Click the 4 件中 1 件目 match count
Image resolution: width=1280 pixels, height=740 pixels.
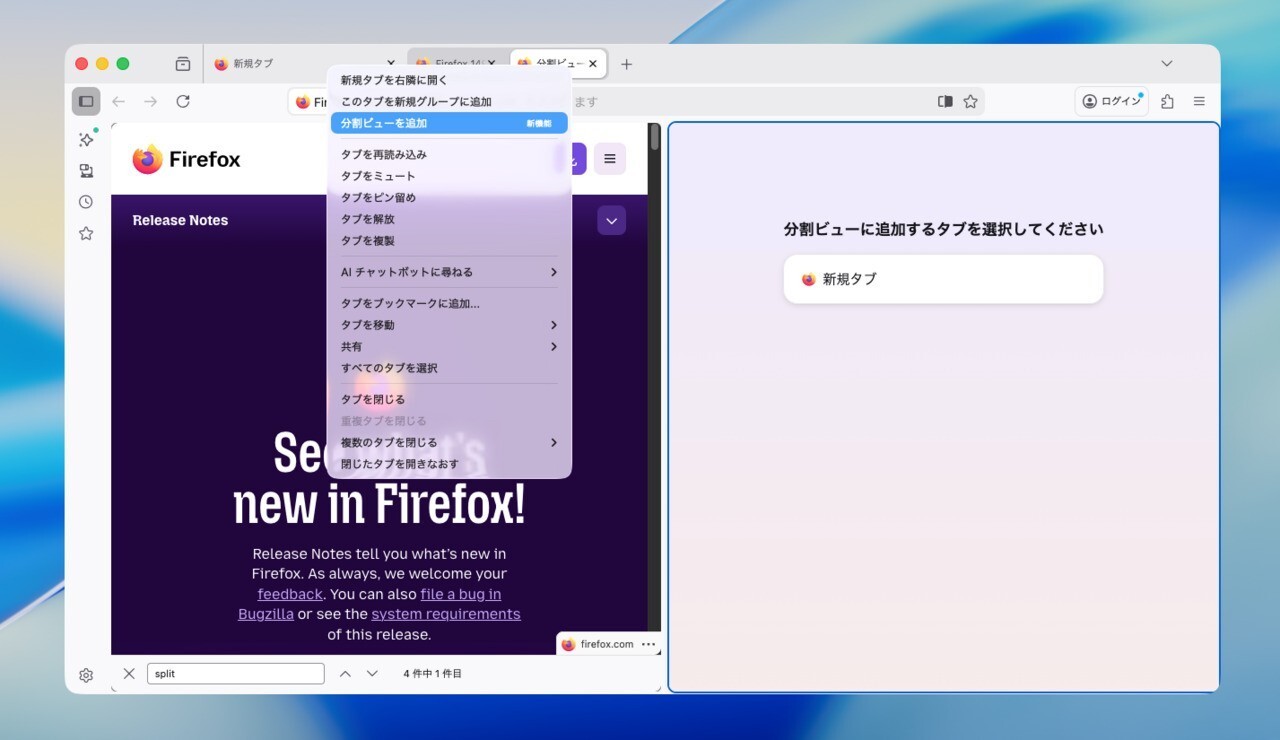pos(433,674)
